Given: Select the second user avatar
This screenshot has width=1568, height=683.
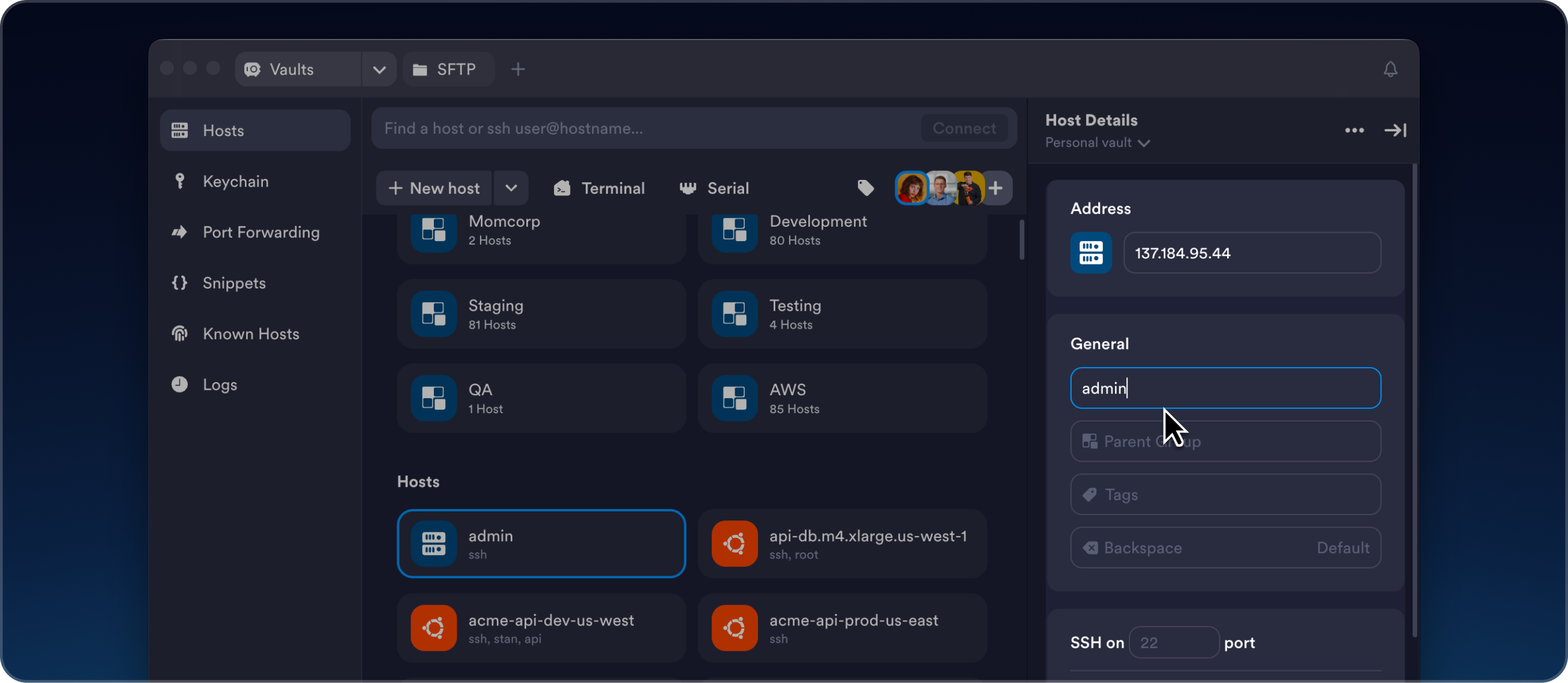Looking at the screenshot, I should 941,188.
